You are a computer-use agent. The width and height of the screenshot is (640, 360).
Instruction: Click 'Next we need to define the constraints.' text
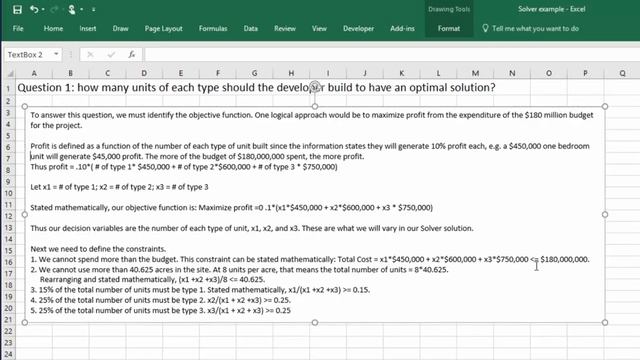point(98,249)
